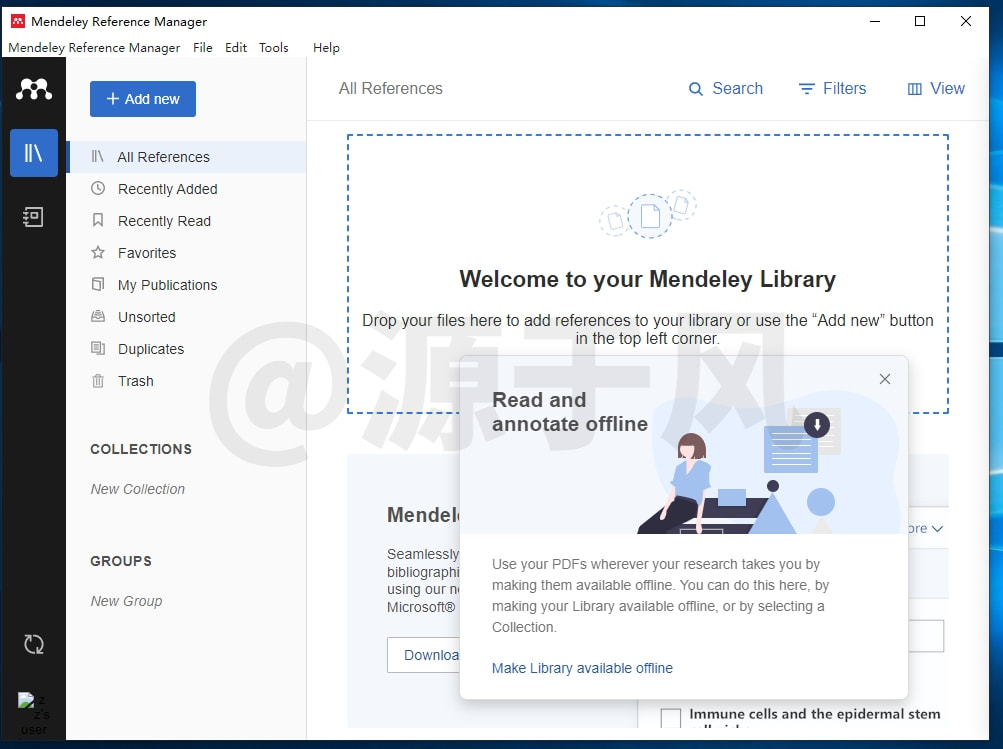
Task: Open the Notebook icon in left rail
Action: click(x=33, y=217)
